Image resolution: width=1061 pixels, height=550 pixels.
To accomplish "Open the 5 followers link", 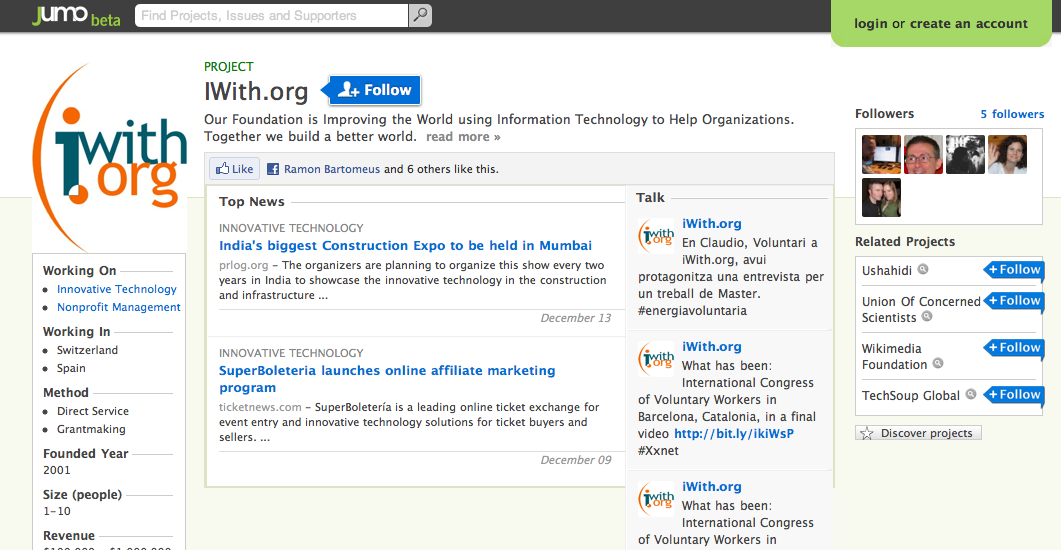I will (1012, 114).
